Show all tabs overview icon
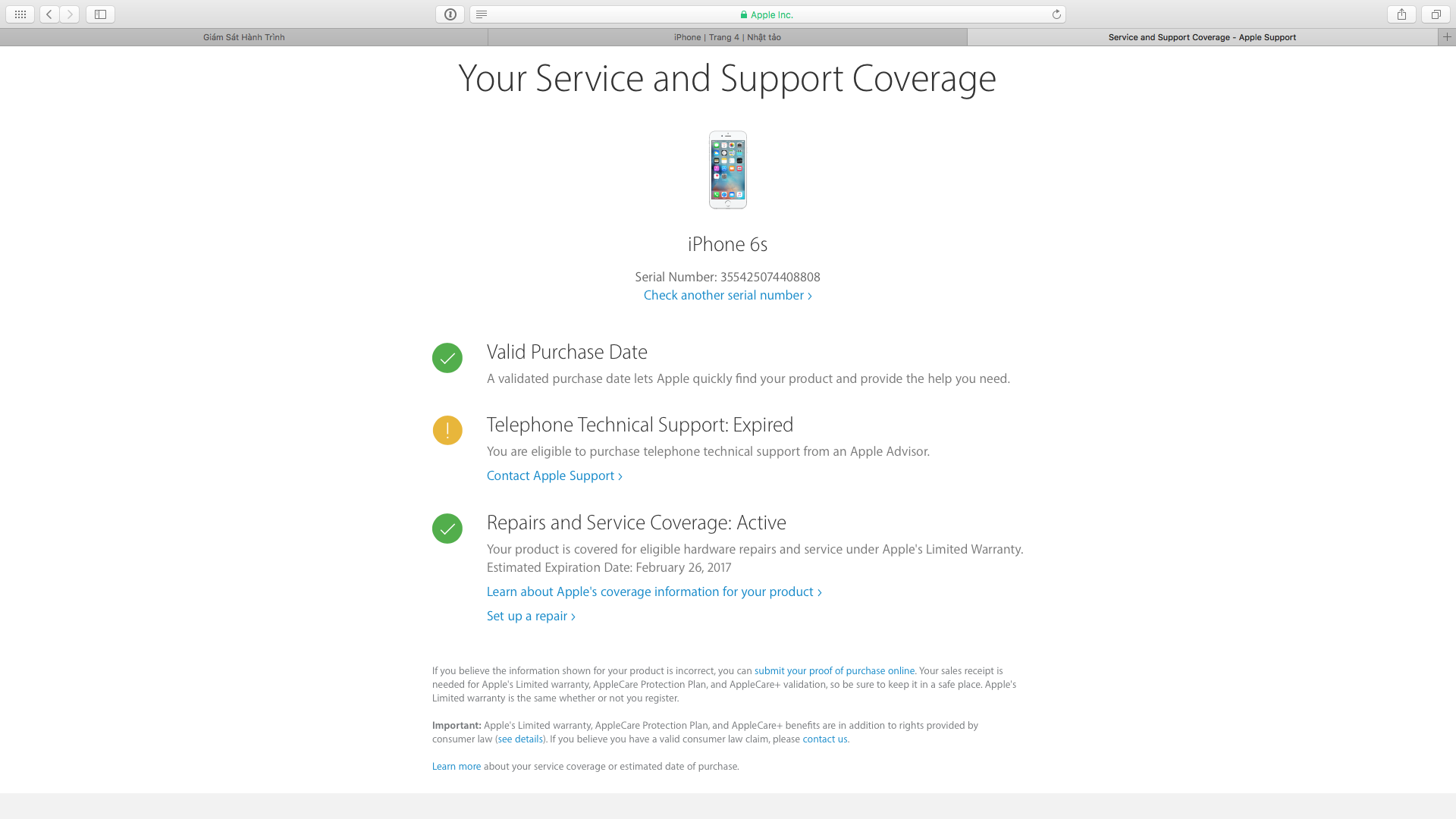1456x819 pixels. click(x=1436, y=14)
